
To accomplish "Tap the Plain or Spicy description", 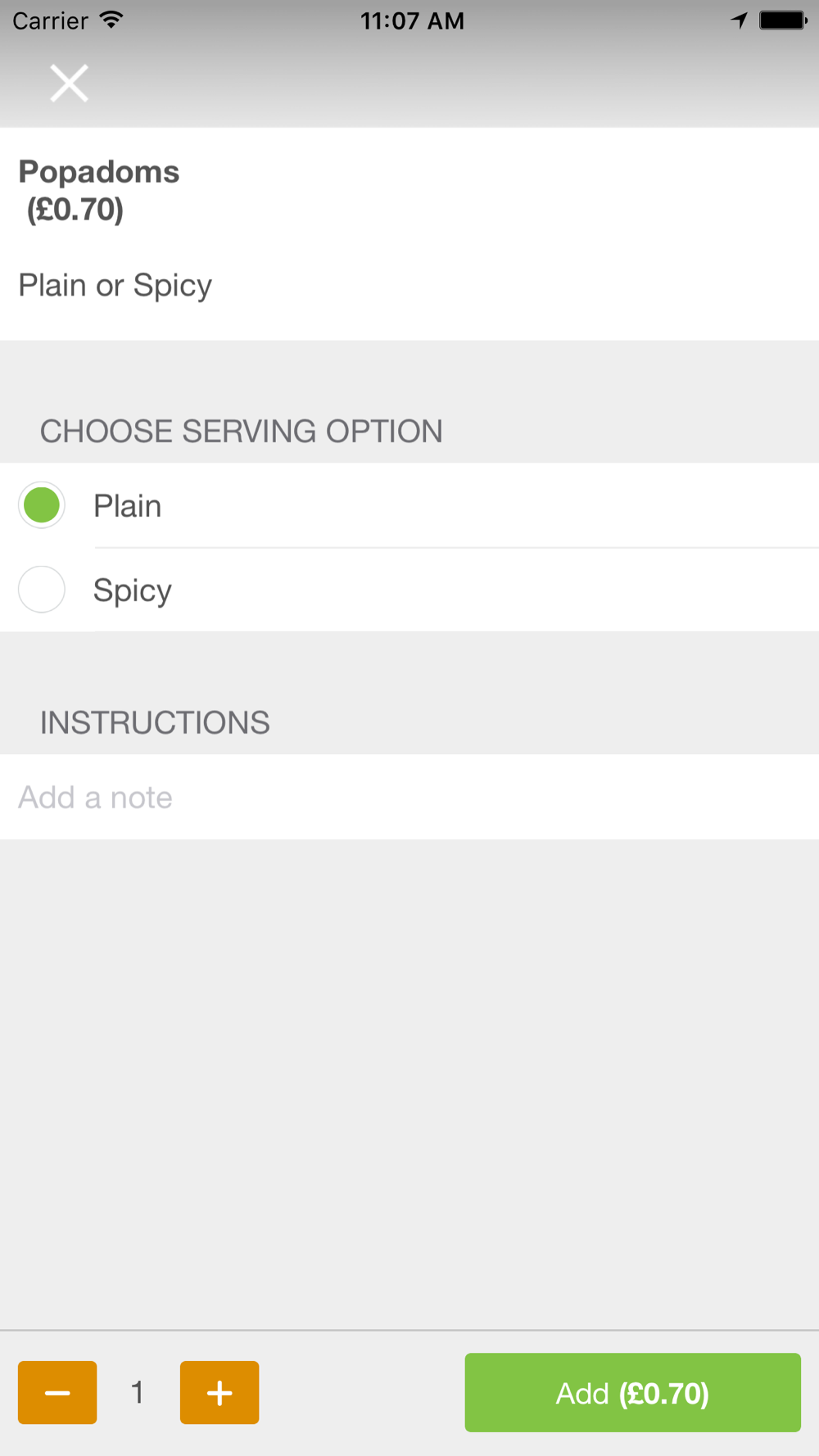I will (x=115, y=286).
